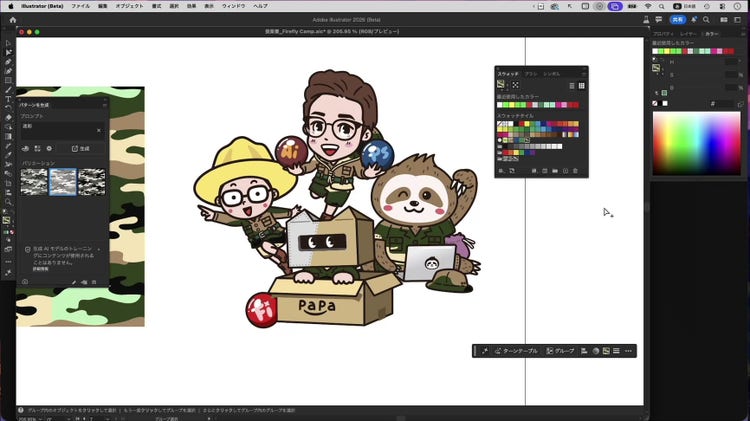Select the Type tool in toolbar
The height and width of the screenshot is (421, 750).
[8, 99]
